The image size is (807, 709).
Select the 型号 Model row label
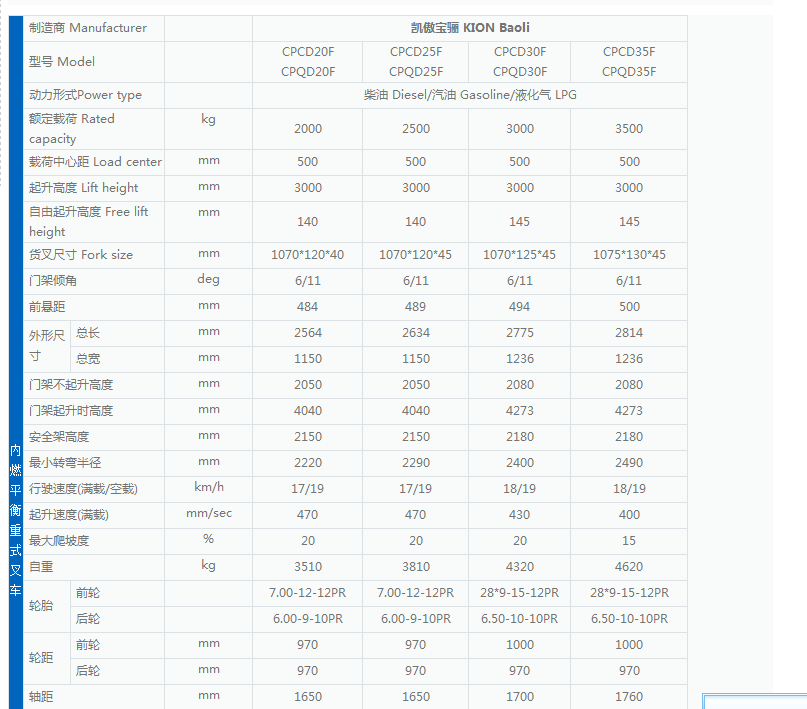pyautogui.click(x=62, y=62)
